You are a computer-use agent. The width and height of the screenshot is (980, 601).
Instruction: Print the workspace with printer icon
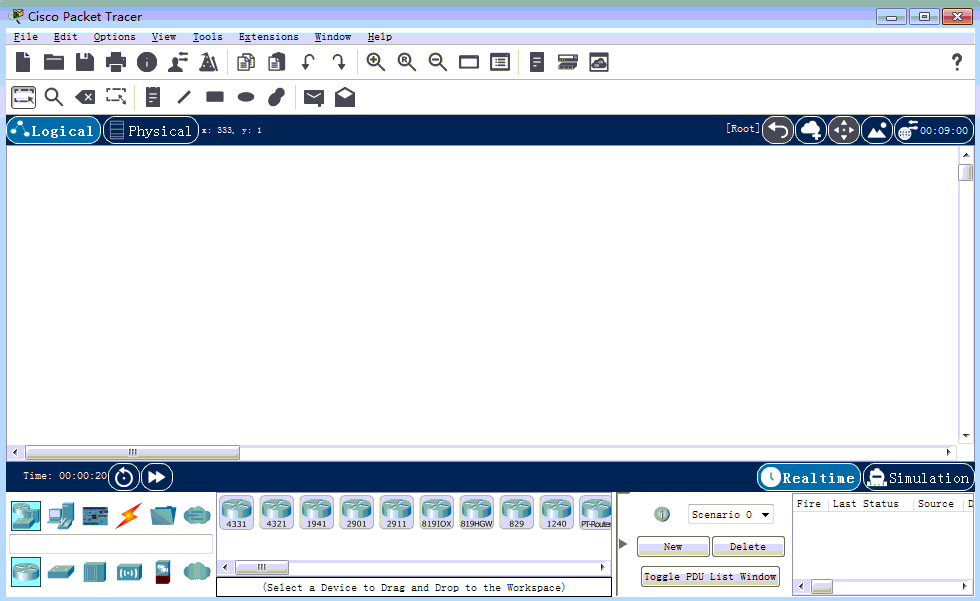(x=116, y=62)
